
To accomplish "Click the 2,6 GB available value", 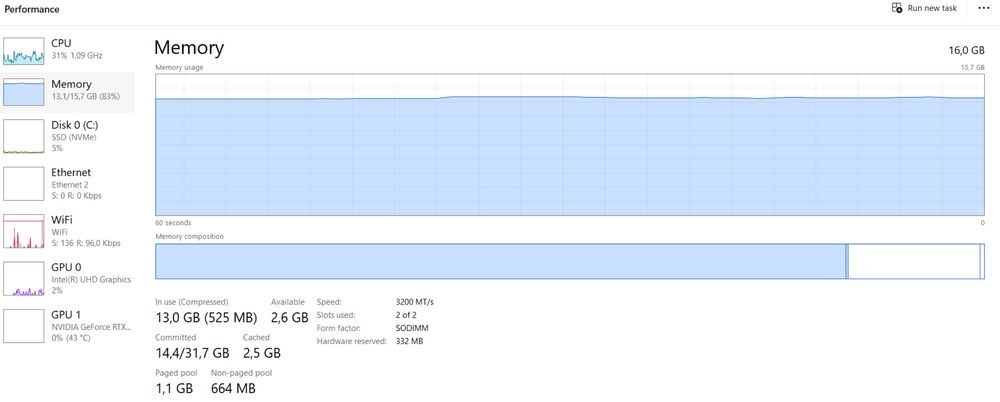I will [290, 317].
